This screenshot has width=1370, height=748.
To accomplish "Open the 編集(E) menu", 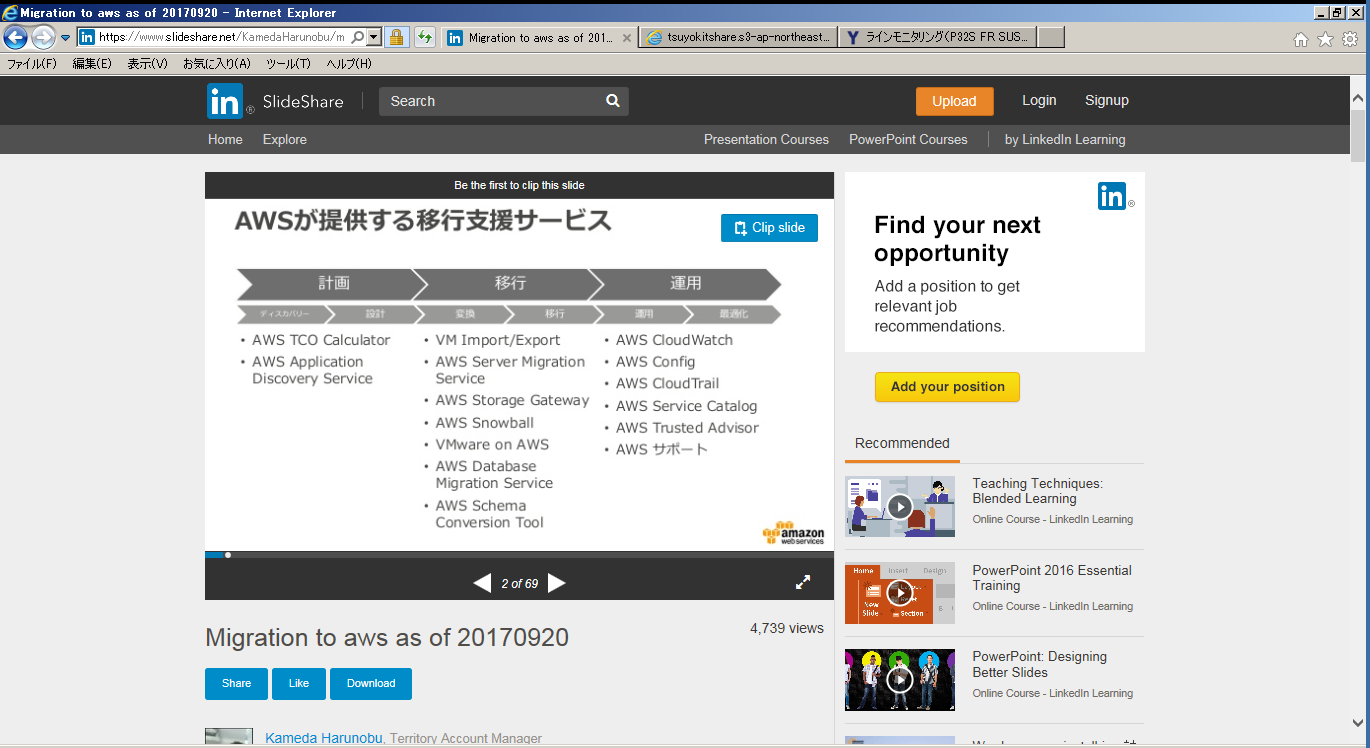I will [92, 64].
